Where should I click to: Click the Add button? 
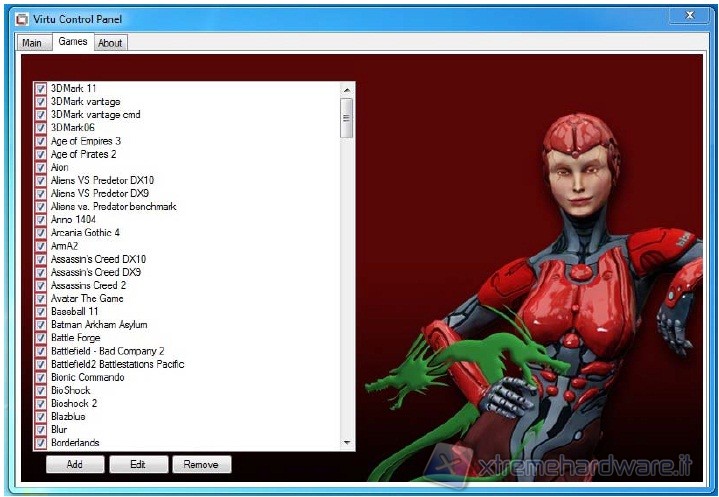pyautogui.click(x=75, y=464)
